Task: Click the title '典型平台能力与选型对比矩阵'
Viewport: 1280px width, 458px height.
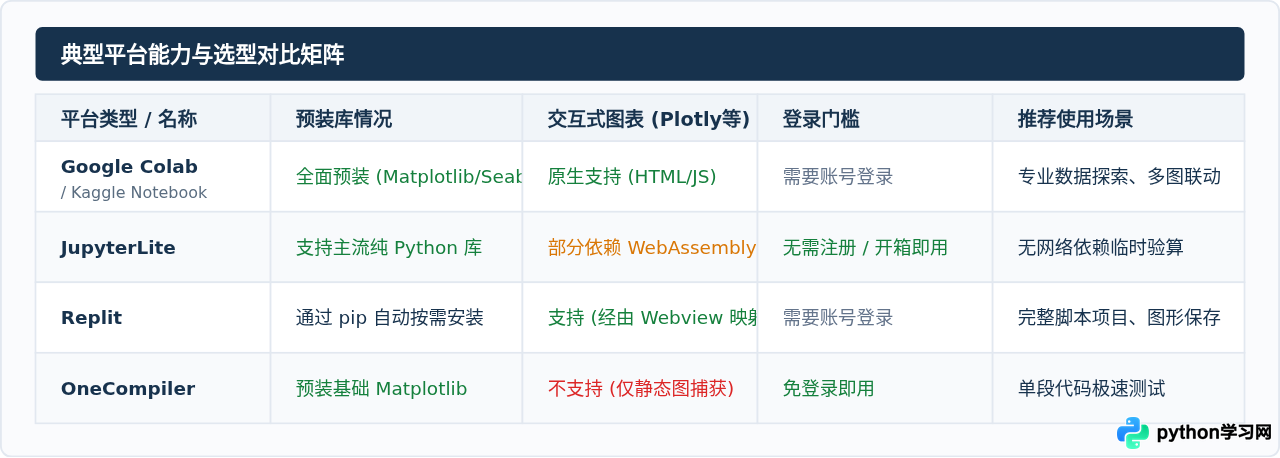Action: [203, 55]
